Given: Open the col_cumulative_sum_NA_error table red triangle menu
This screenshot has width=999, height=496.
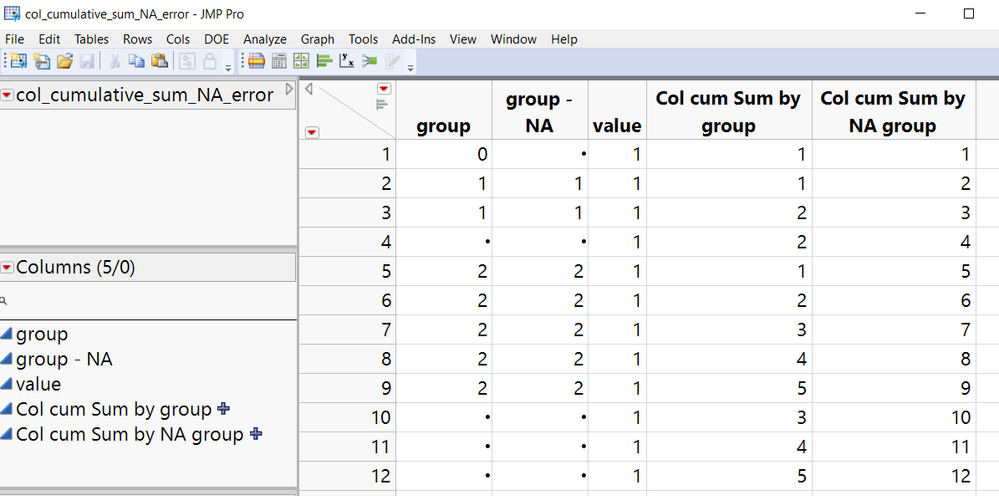Looking at the screenshot, I should pyautogui.click(x=8, y=95).
